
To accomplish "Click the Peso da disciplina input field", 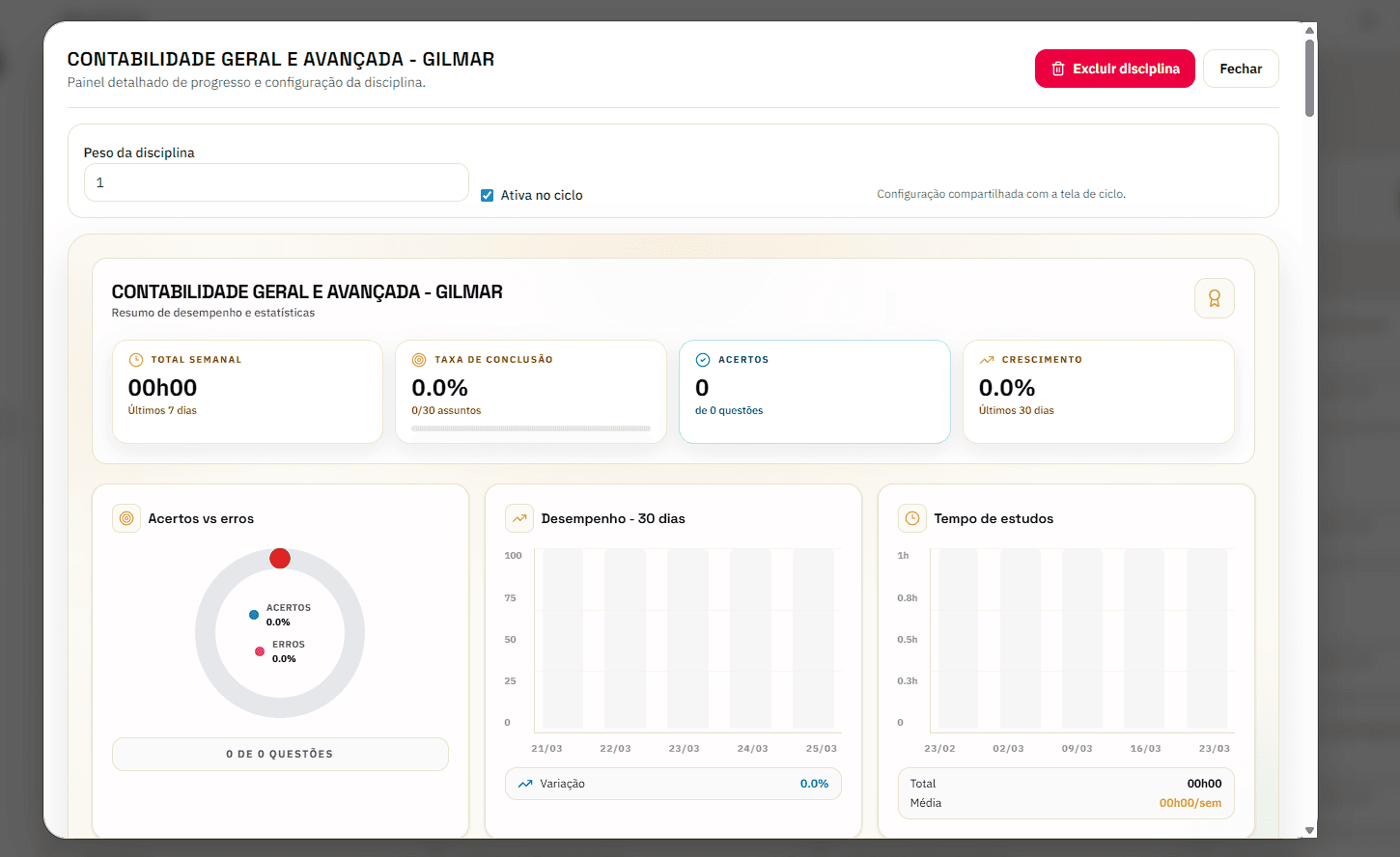I will (276, 182).
